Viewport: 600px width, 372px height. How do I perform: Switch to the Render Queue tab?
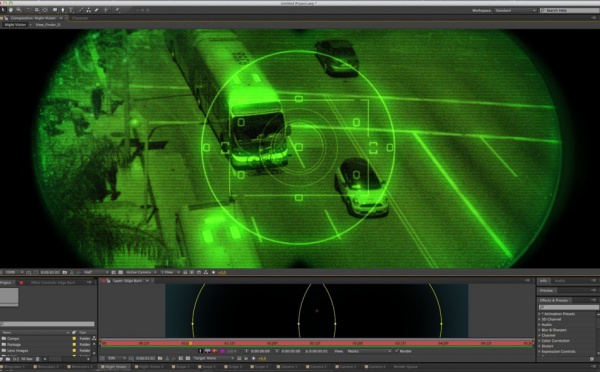406,367
